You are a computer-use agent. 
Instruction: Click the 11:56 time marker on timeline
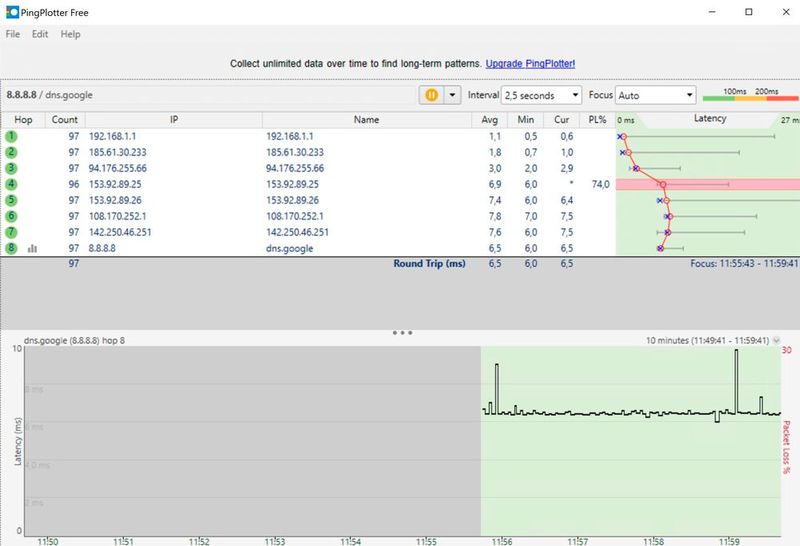(x=502, y=541)
